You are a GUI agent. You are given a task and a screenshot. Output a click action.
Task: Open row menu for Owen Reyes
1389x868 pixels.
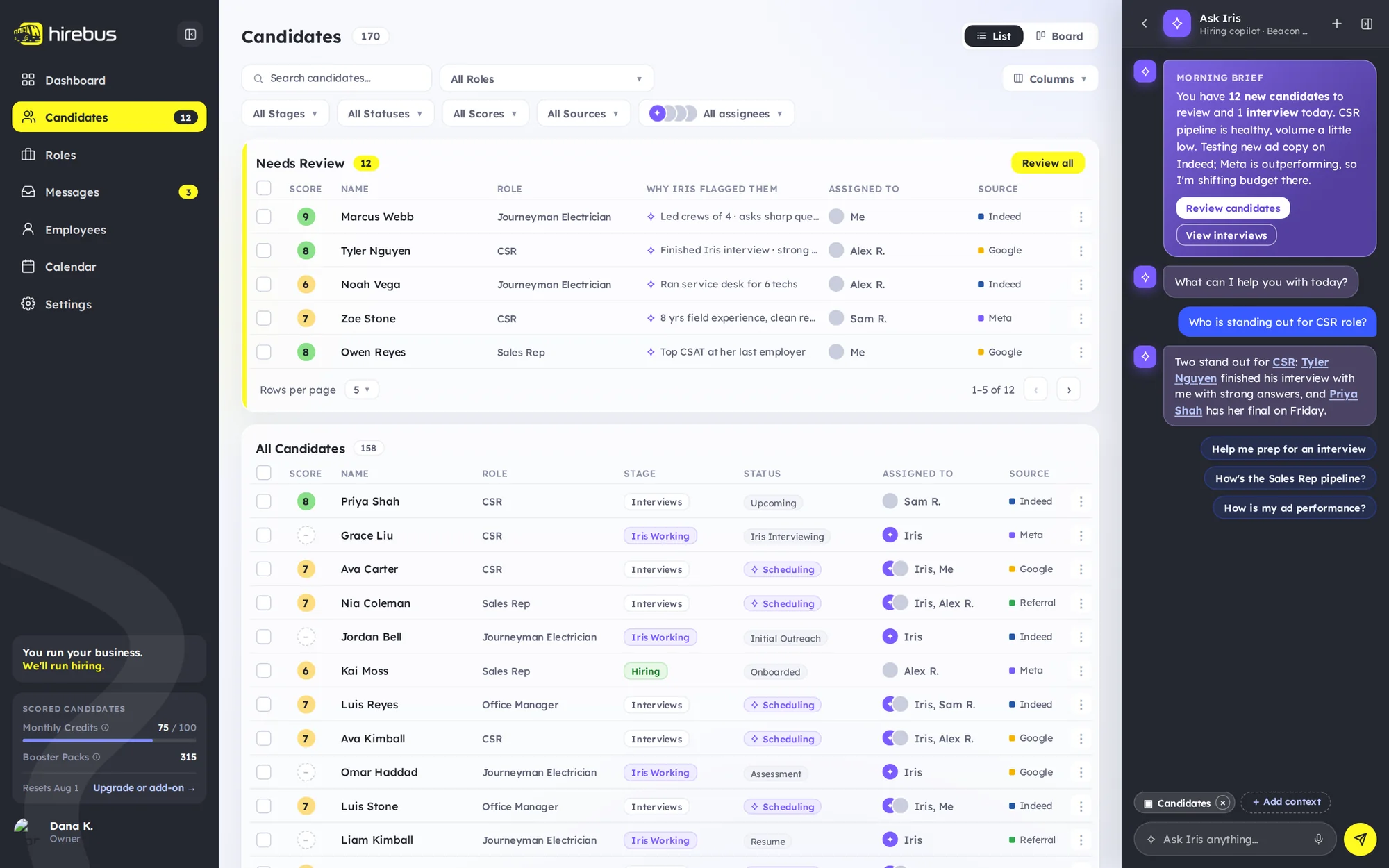click(x=1081, y=352)
